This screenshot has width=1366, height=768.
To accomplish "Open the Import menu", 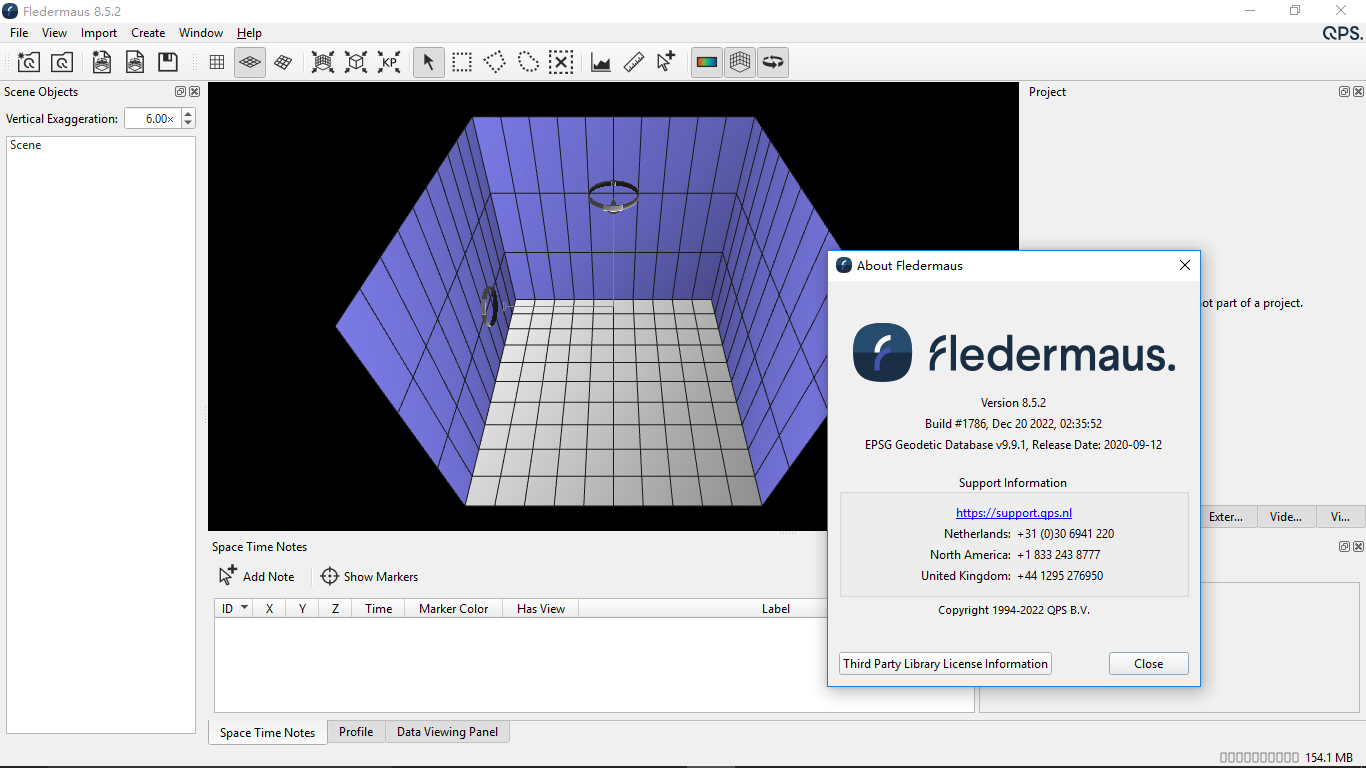I will click(x=99, y=33).
